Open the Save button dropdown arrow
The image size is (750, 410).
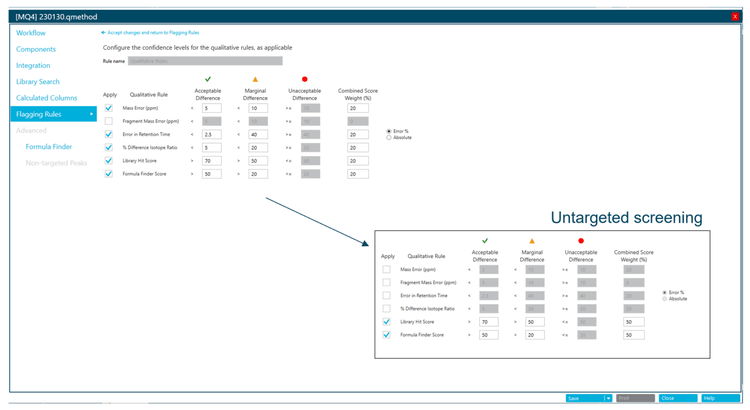point(607,398)
